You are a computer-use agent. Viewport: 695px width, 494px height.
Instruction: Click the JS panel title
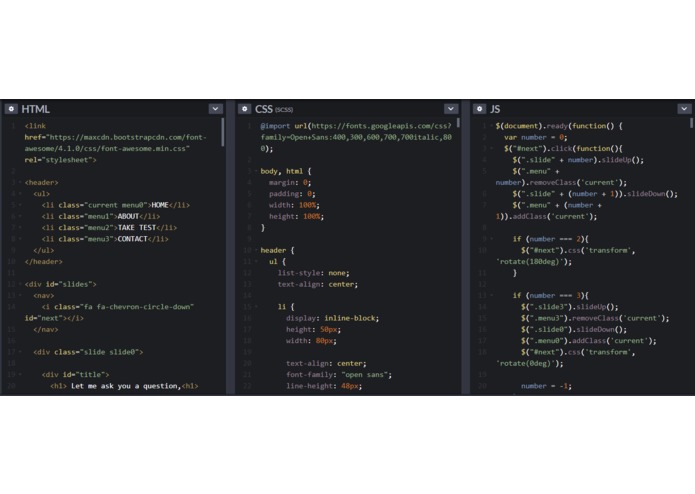click(x=495, y=109)
